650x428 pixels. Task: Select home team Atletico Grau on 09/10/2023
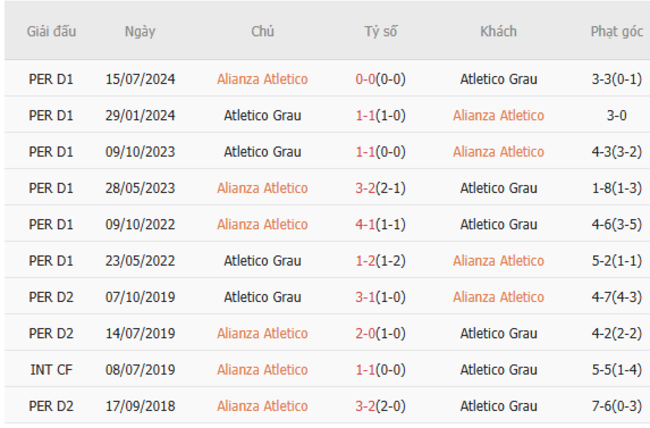pos(262,152)
